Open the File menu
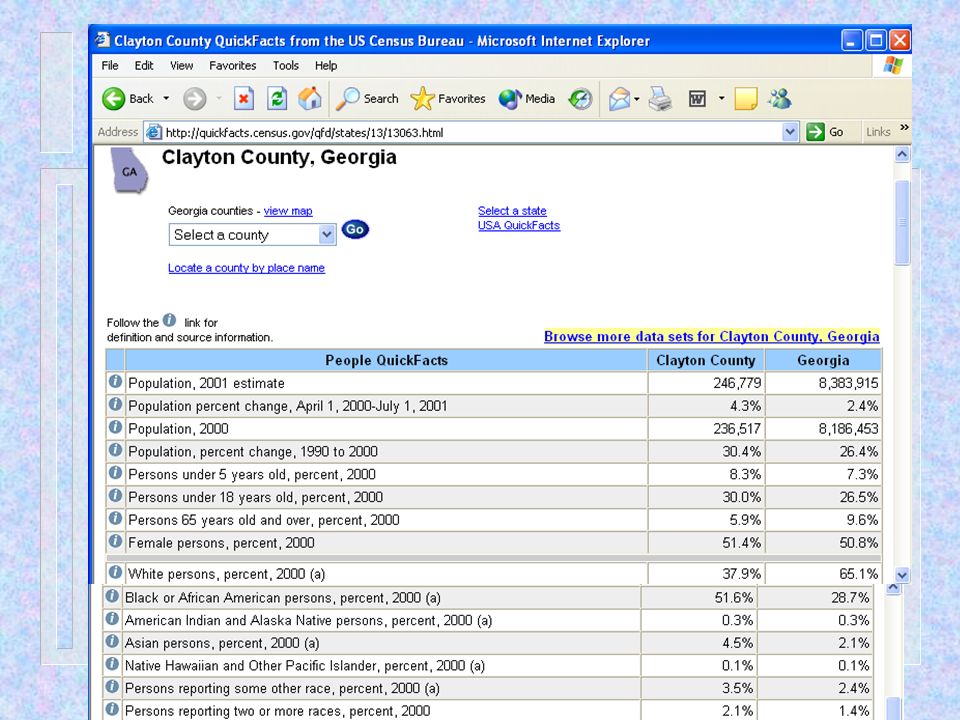This screenshot has width=960, height=720. click(110, 66)
